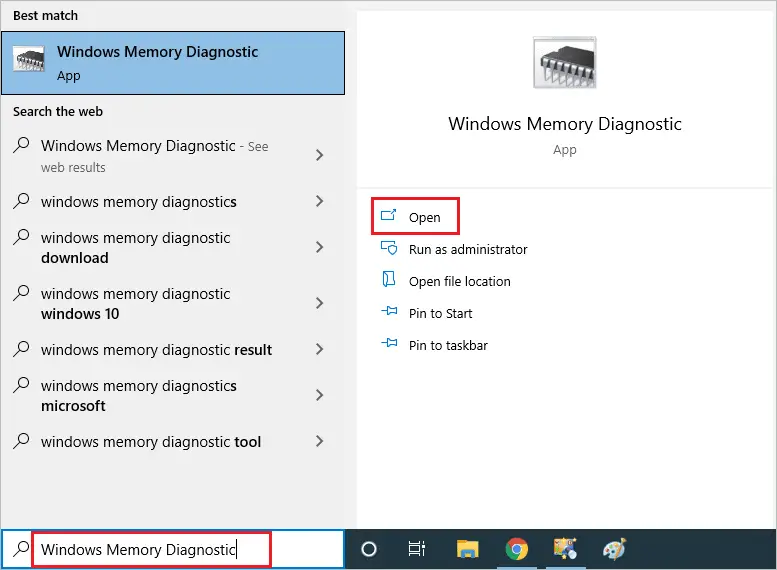Click the 'Best match' heading
777x570 pixels.
tap(46, 15)
